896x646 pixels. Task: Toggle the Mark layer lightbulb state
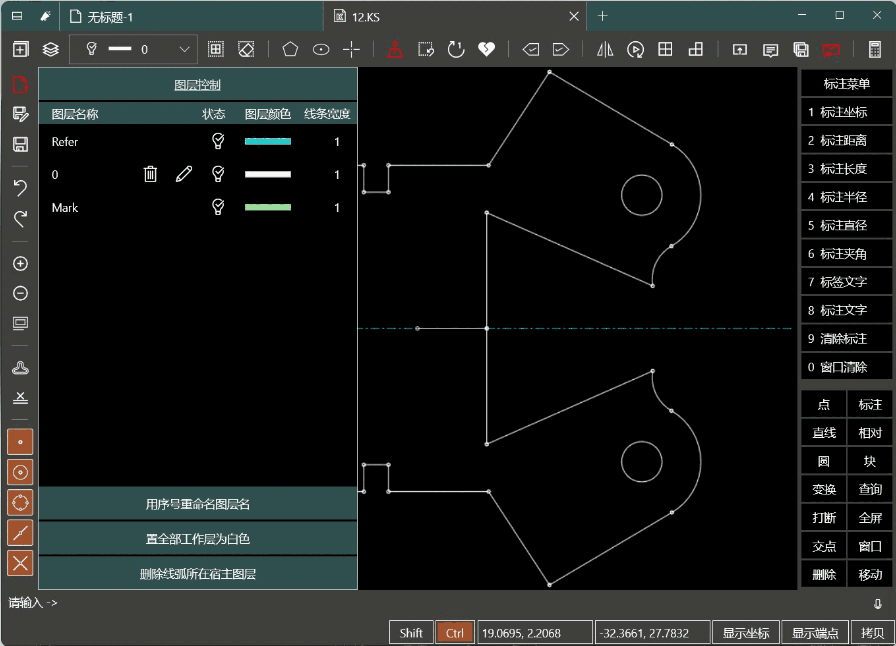pos(217,208)
